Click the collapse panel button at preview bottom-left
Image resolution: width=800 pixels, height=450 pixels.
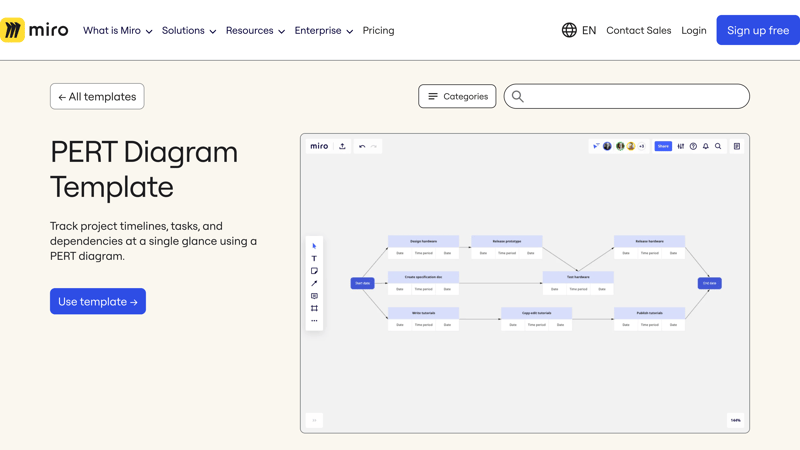pos(314,420)
